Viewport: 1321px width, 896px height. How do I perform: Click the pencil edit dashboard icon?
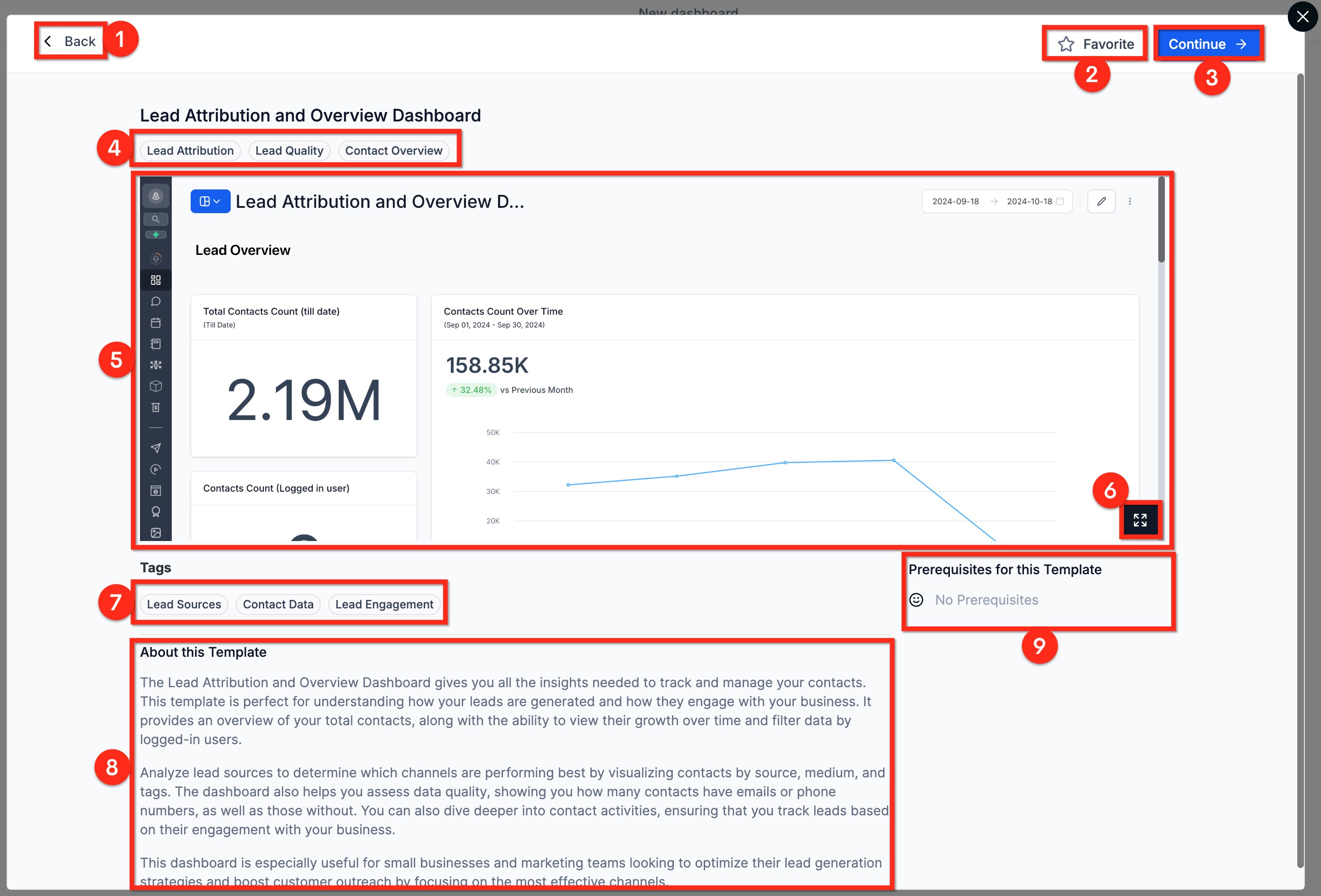(x=1101, y=201)
